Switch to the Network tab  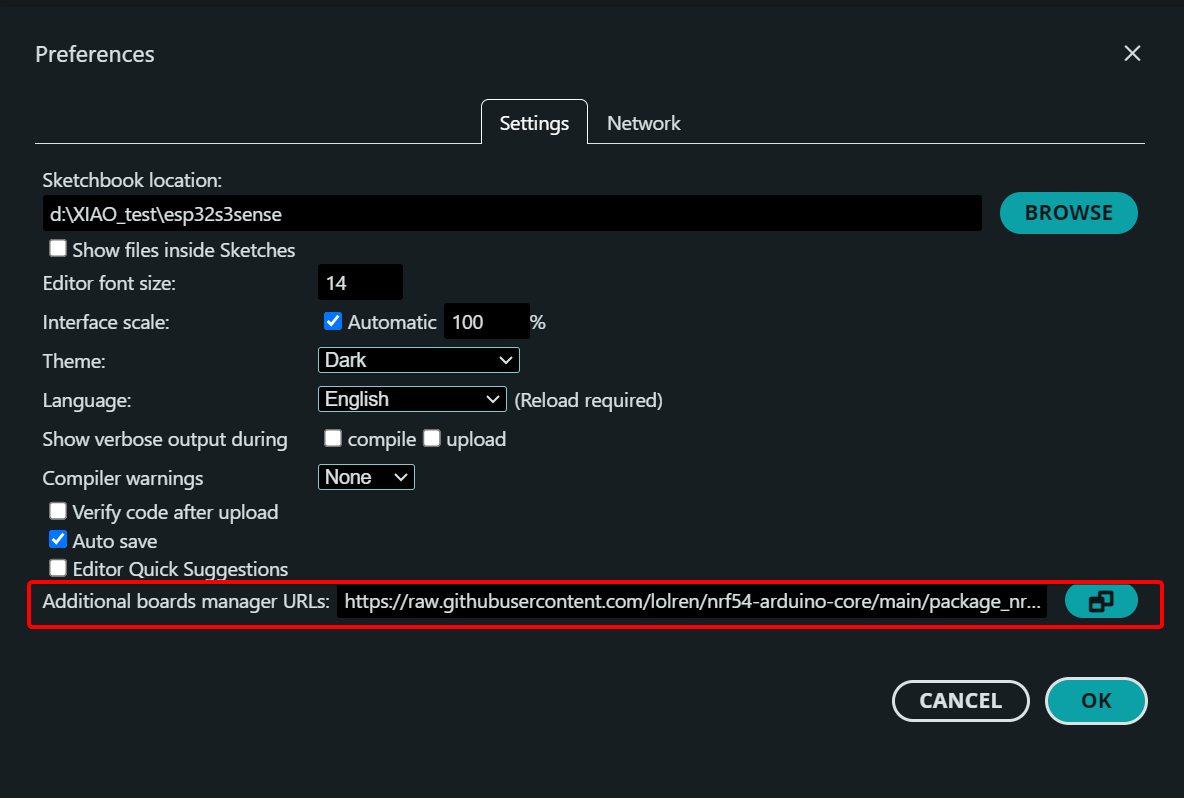tap(643, 123)
